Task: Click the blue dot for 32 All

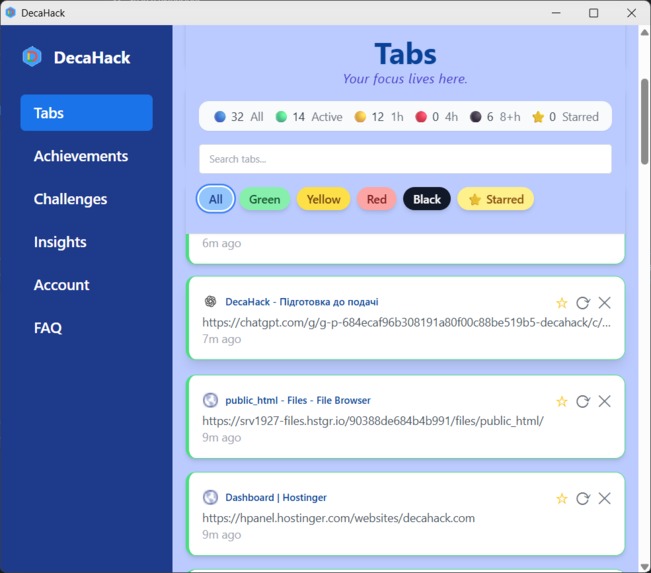Action: point(220,117)
